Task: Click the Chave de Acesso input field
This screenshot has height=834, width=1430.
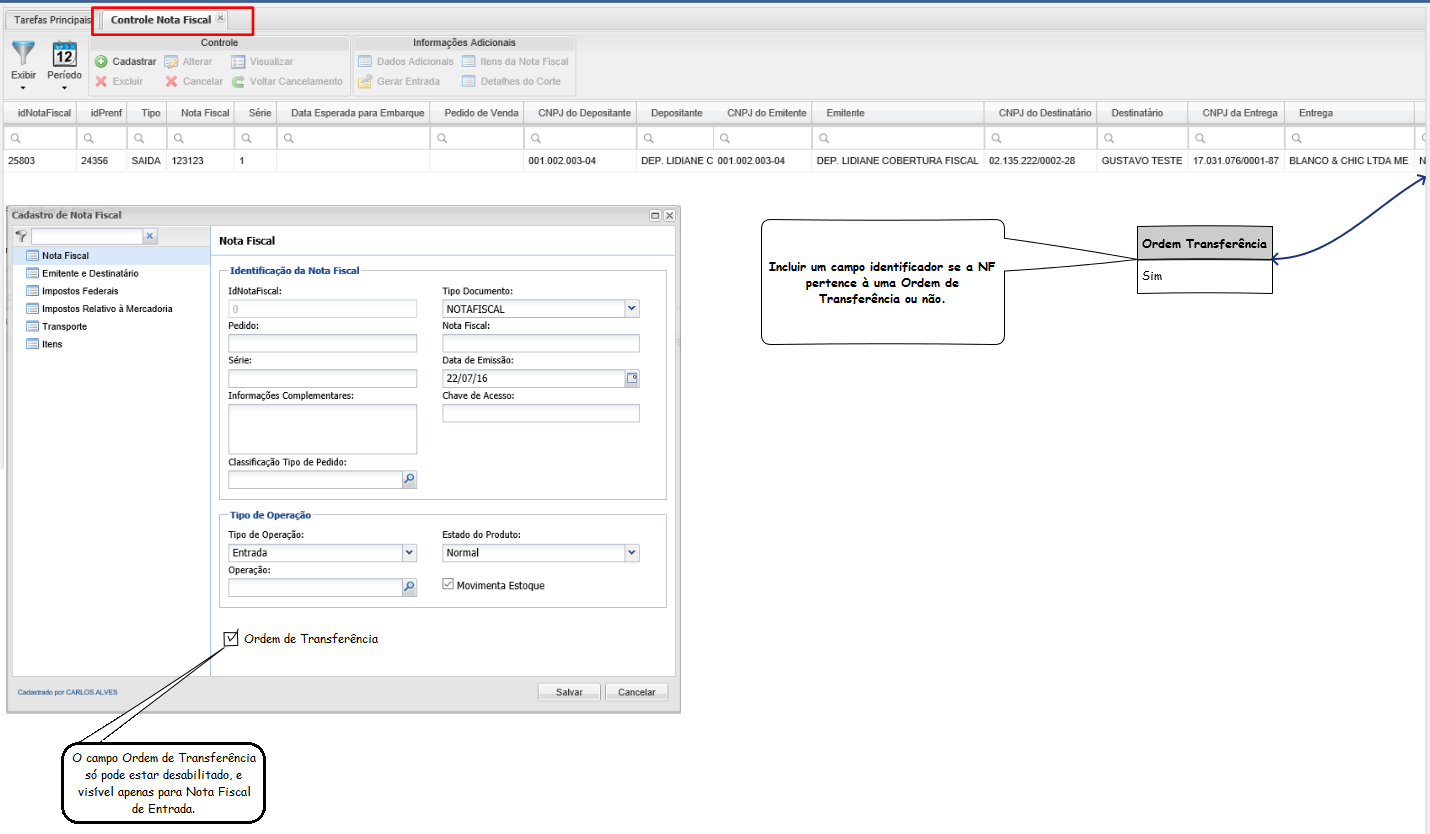Action: [540, 414]
